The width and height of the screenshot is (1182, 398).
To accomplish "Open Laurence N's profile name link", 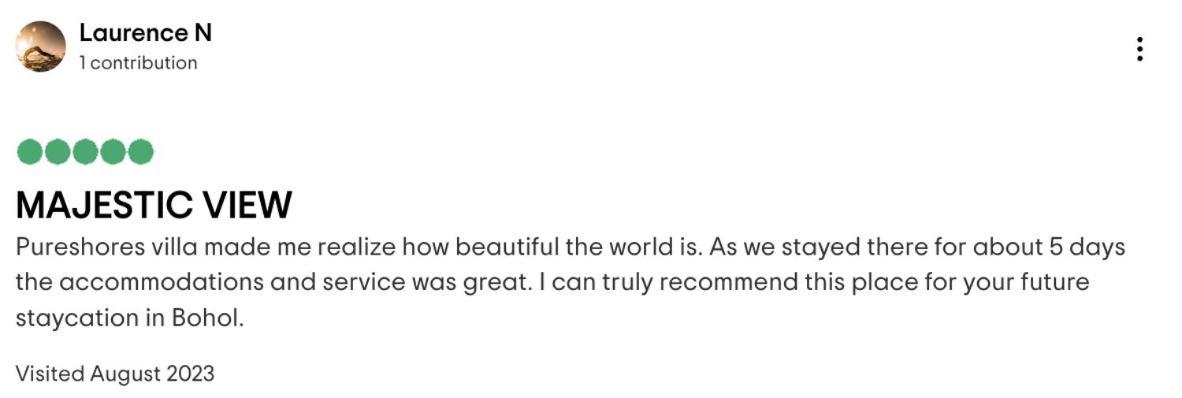I will point(145,33).
